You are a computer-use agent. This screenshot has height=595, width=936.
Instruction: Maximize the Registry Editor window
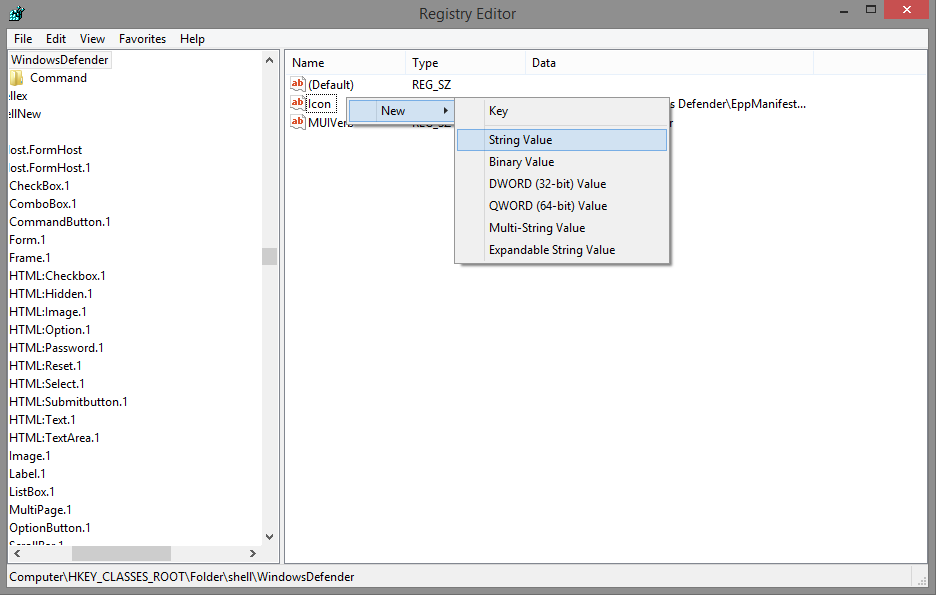(x=871, y=10)
